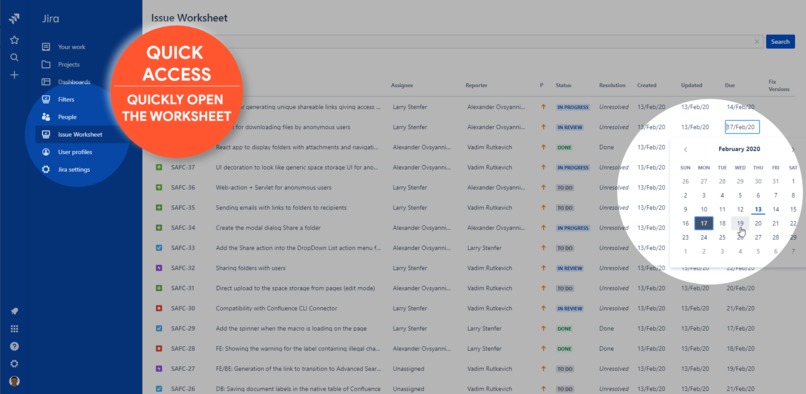Click the IN REVIEW status of SAFC-32
Viewport: 806px width, 394px height.
[x=570, y=268]
